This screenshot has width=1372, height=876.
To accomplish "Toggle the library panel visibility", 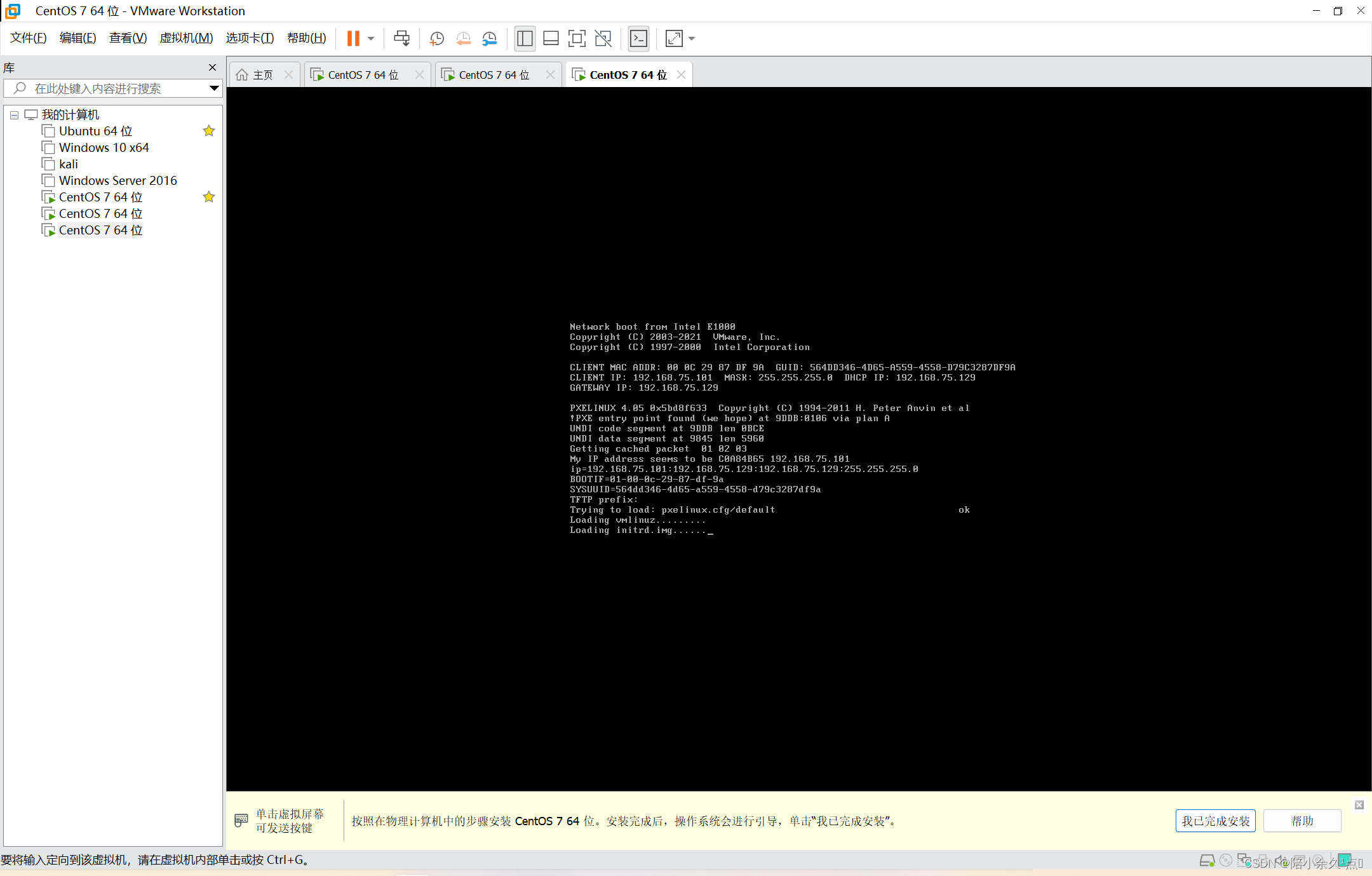I will (x=524, y=38).
